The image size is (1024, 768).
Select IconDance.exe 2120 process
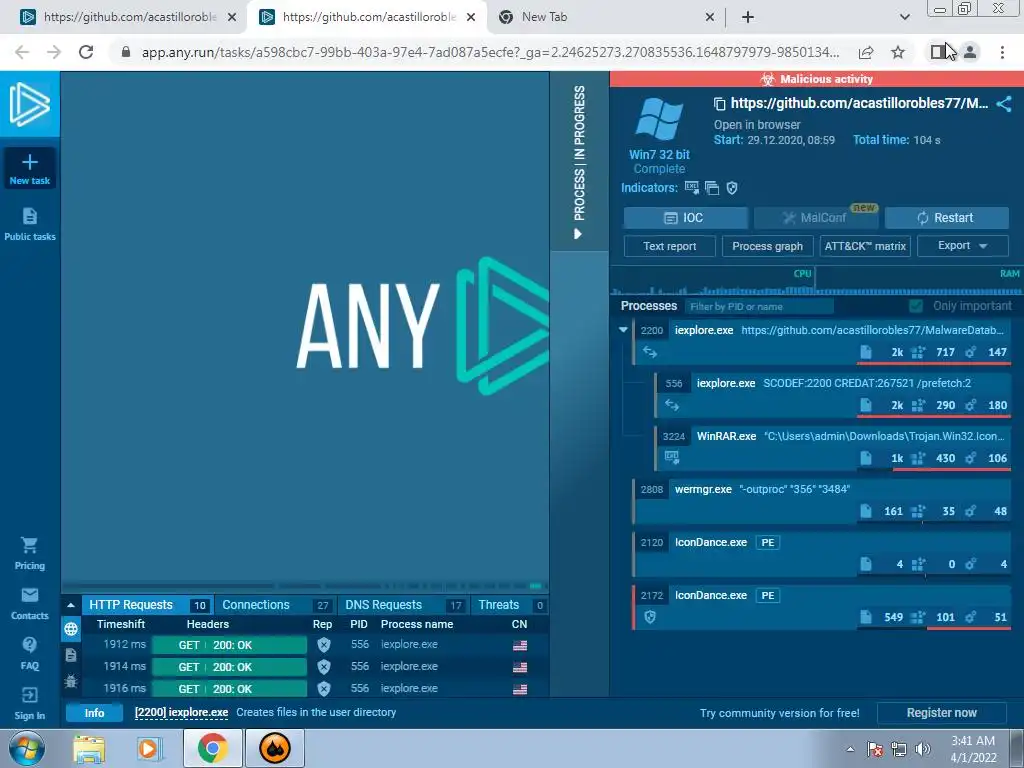coord(822,553)
